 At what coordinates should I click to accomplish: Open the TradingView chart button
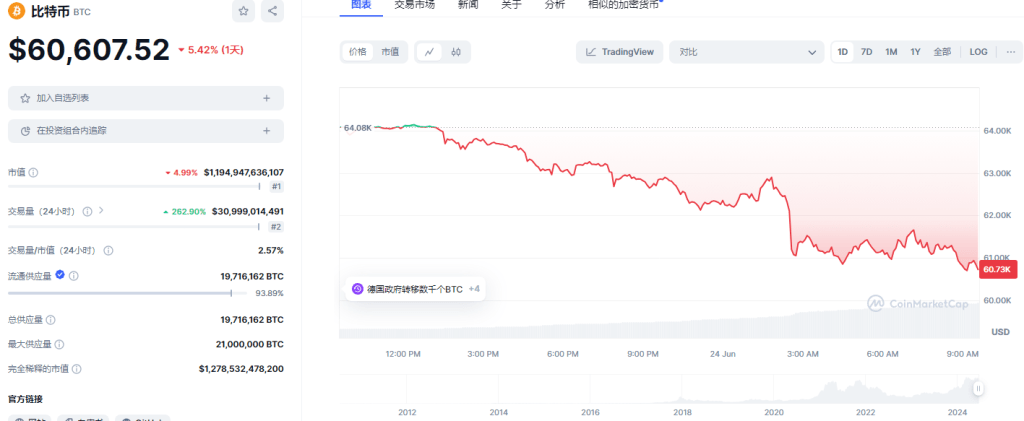(x=619, y=52)
